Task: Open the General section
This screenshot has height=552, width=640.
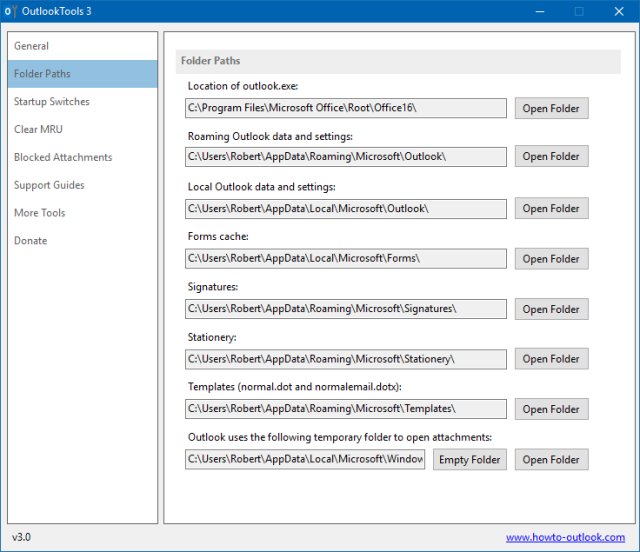Action: 31,46
